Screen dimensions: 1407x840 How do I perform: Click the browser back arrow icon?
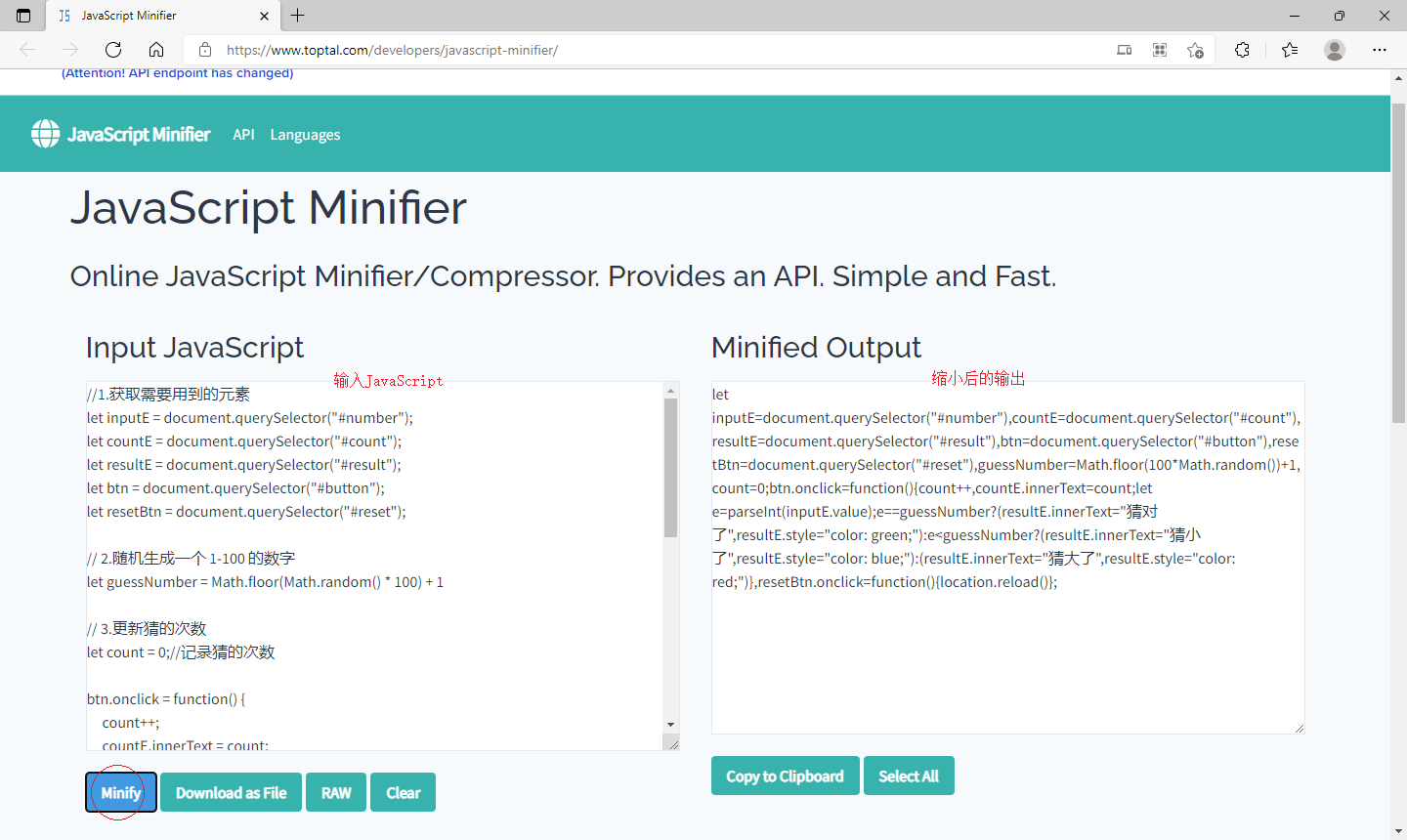coord(27,50)
